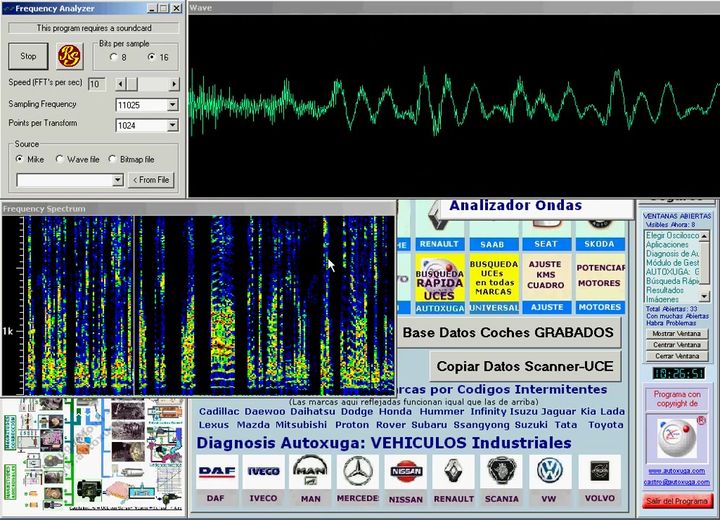Click the MOTORES label under Potenciar Motores
Image resolution: width=720 pixels, height=520 pixels.
(600, 307)
